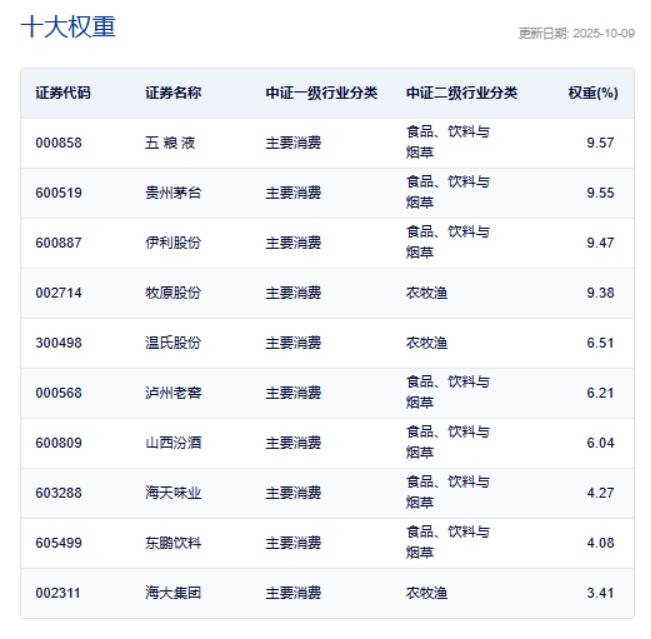Click stock name 海大集团

(x=173, y=593)
